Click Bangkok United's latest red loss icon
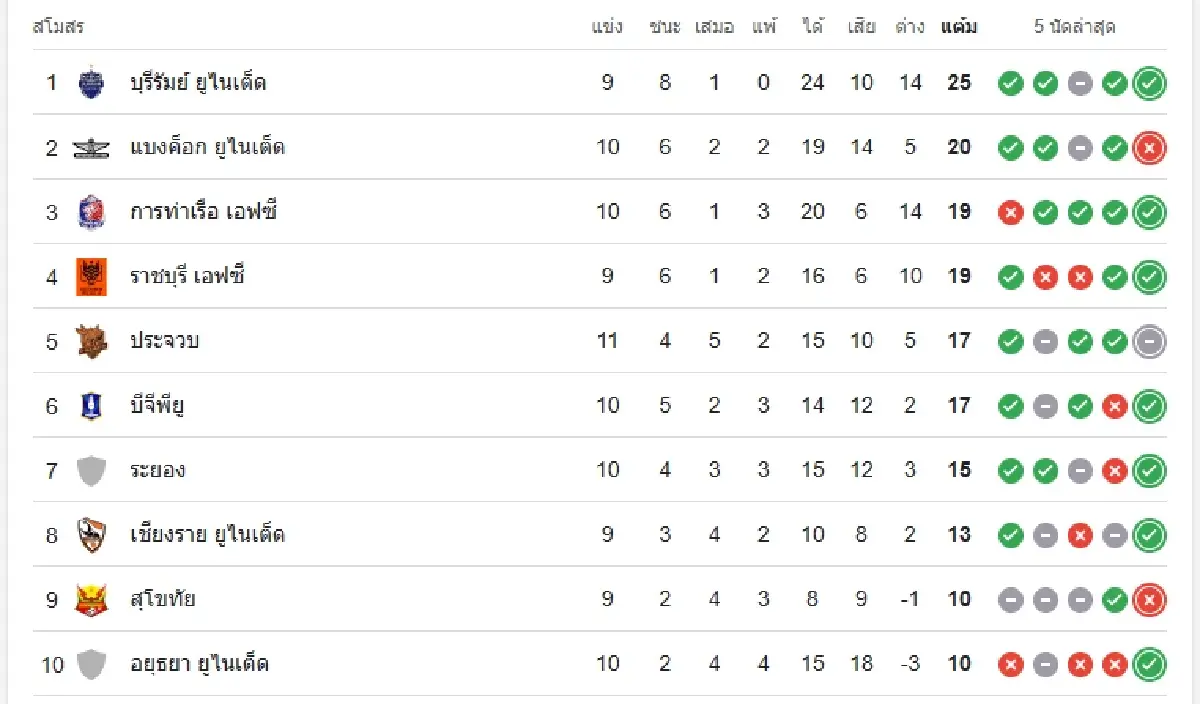 1150,148
